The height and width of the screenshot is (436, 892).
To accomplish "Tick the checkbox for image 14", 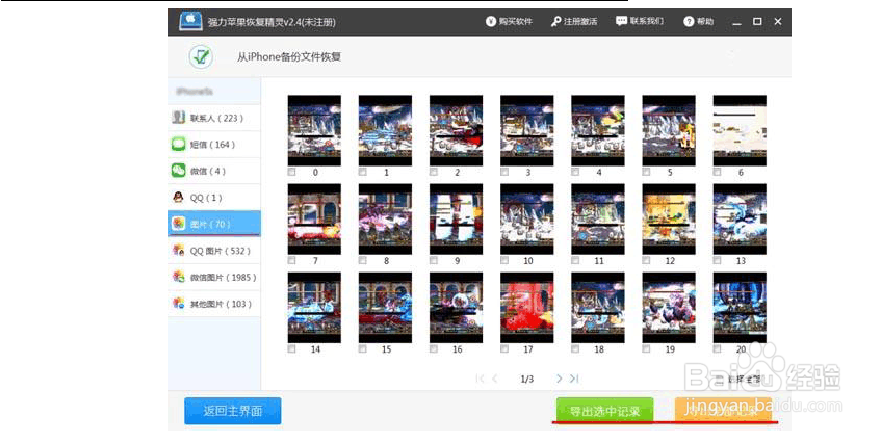I will (291, 349).
